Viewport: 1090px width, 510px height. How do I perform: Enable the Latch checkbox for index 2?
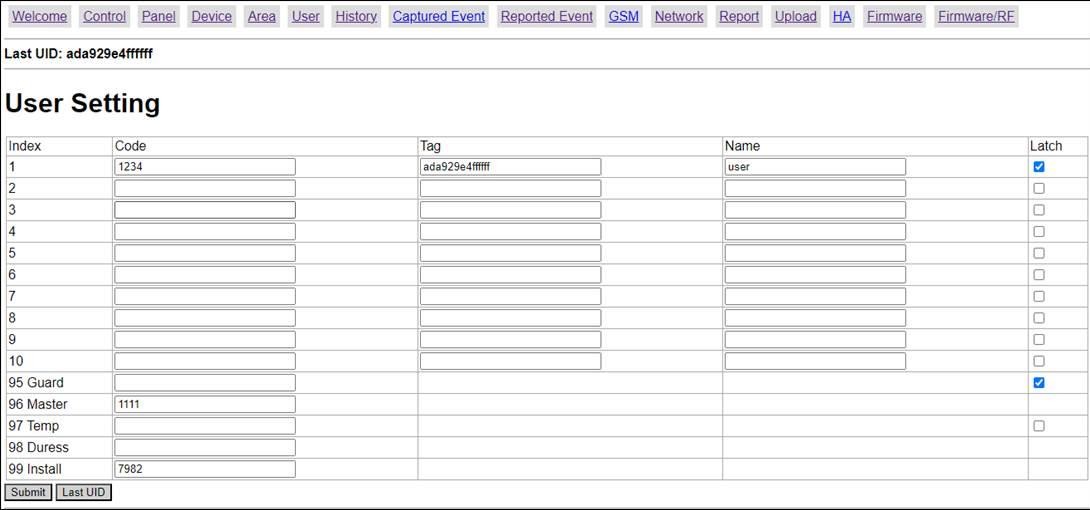tap(1039, 188)
